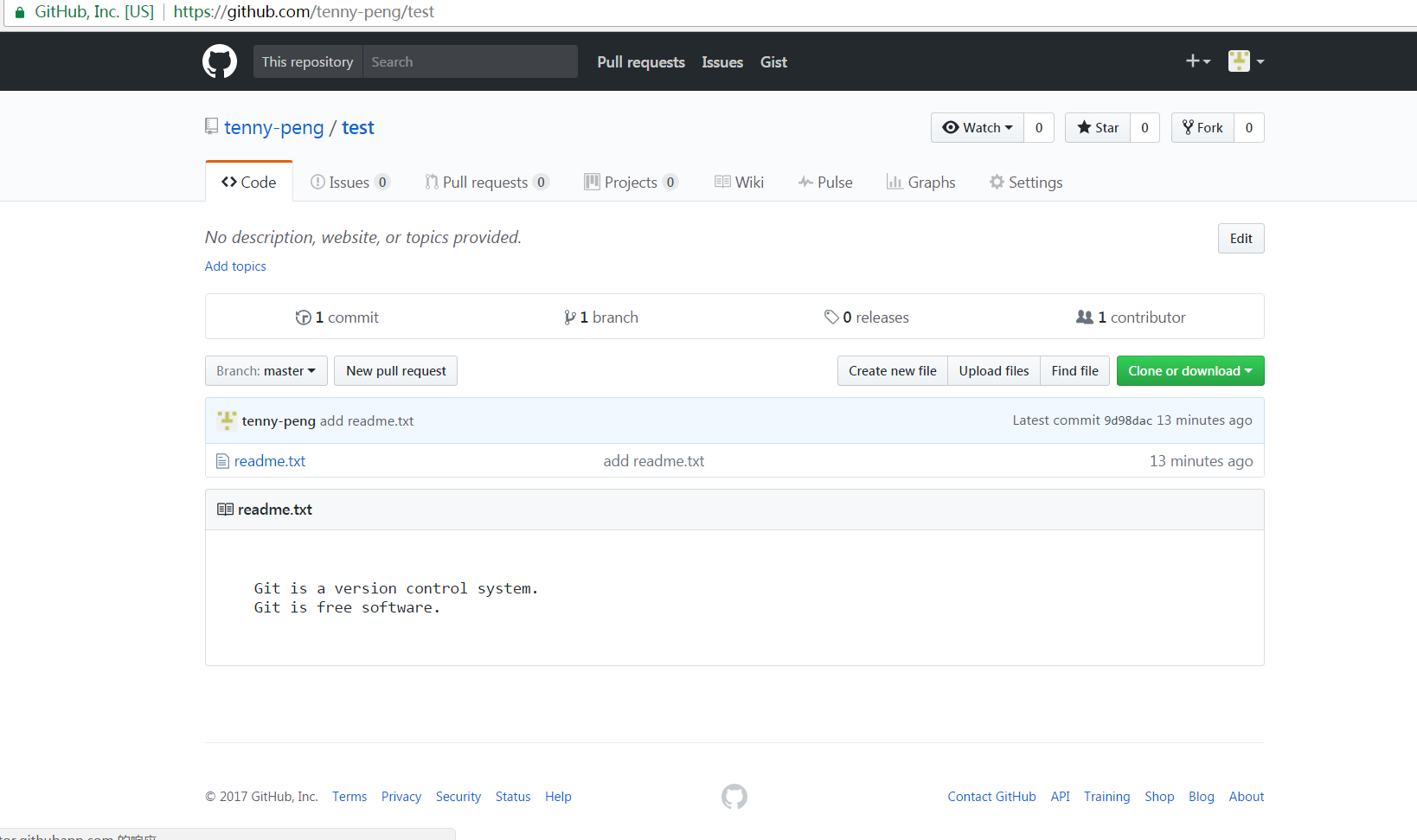Click the watchers count next to Watch

[x=1039, y=127]
